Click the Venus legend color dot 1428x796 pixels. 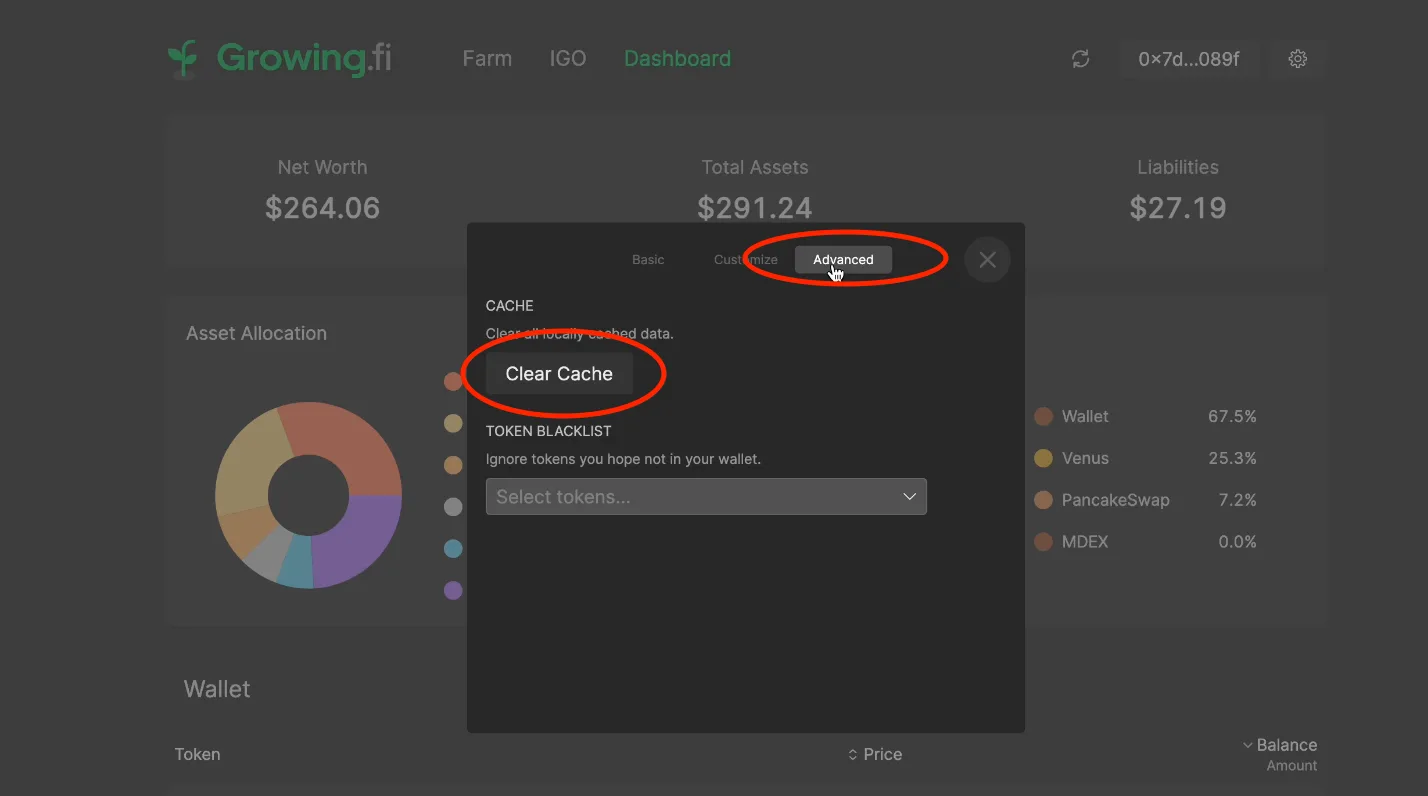click(x=1044, y=459)
